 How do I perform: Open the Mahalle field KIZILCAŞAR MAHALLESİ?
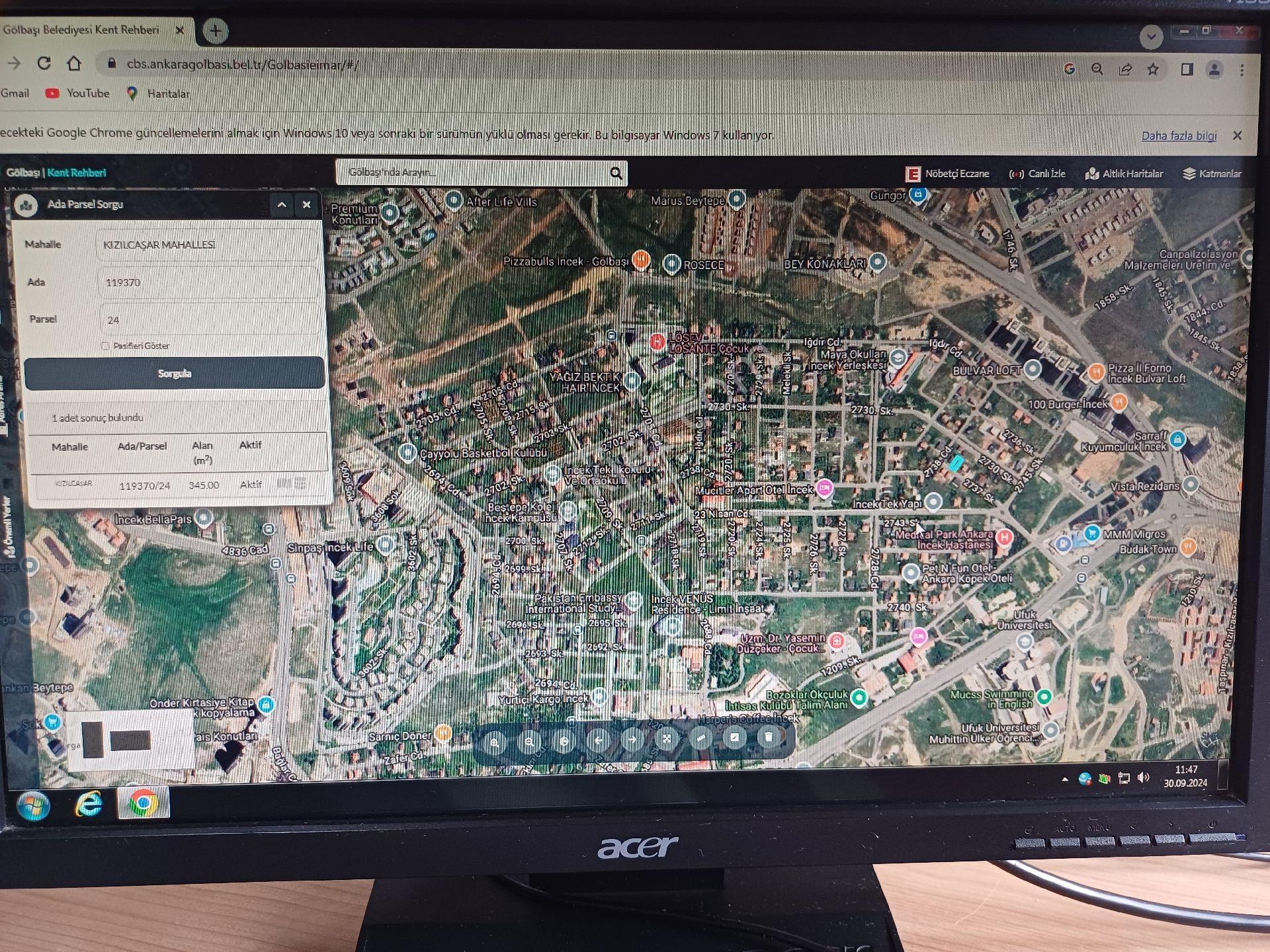click(x=206, y=245)
